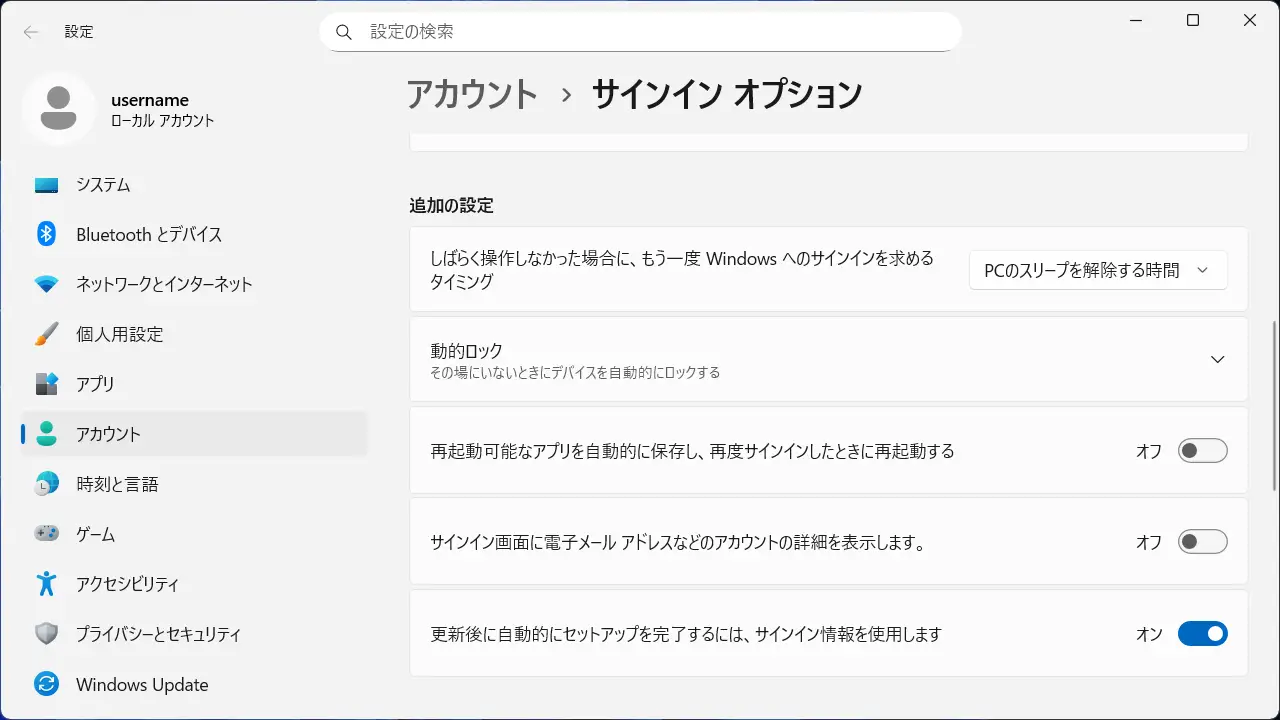This screenshot has height=720, width=1280.
Task: Turn off 更新後に自動的にセットアップ toggle
Action: (x=1202, y=634)
